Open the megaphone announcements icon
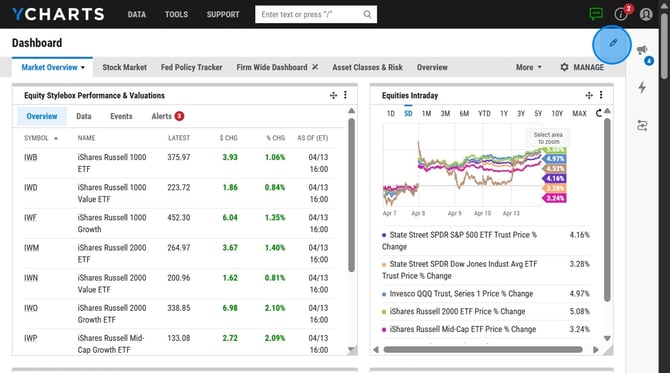This screenshot has height=373, width=670. click(x=642, y=50)
